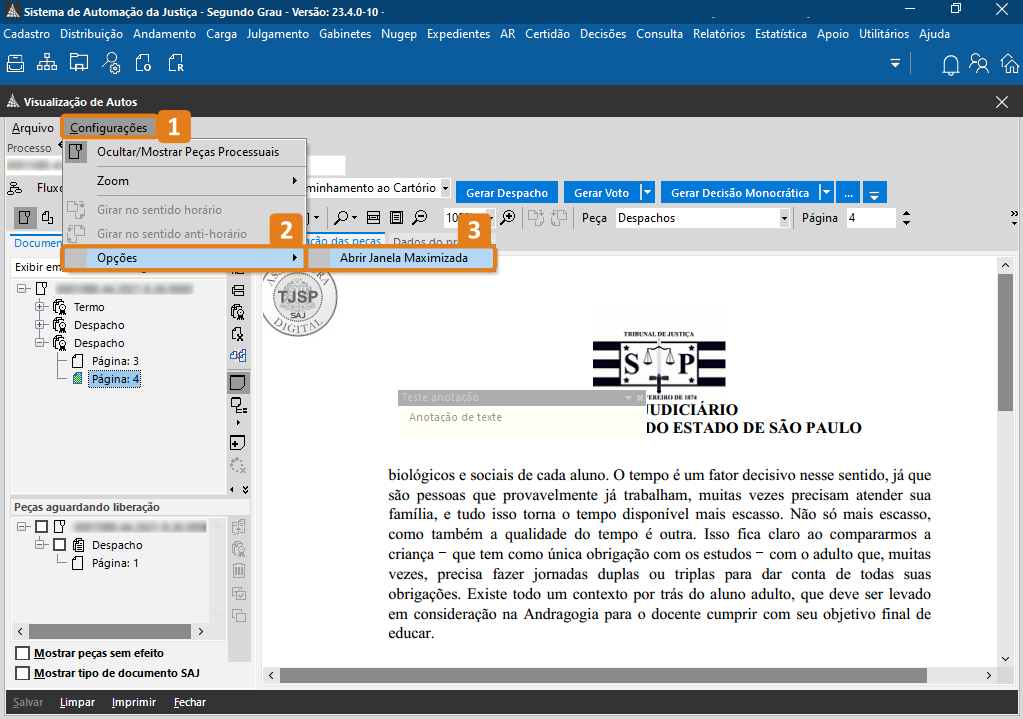The width and height of the screenshot is (1023, 719).
Task: Click the magnifier search tool icon
Action: point(341,217)
